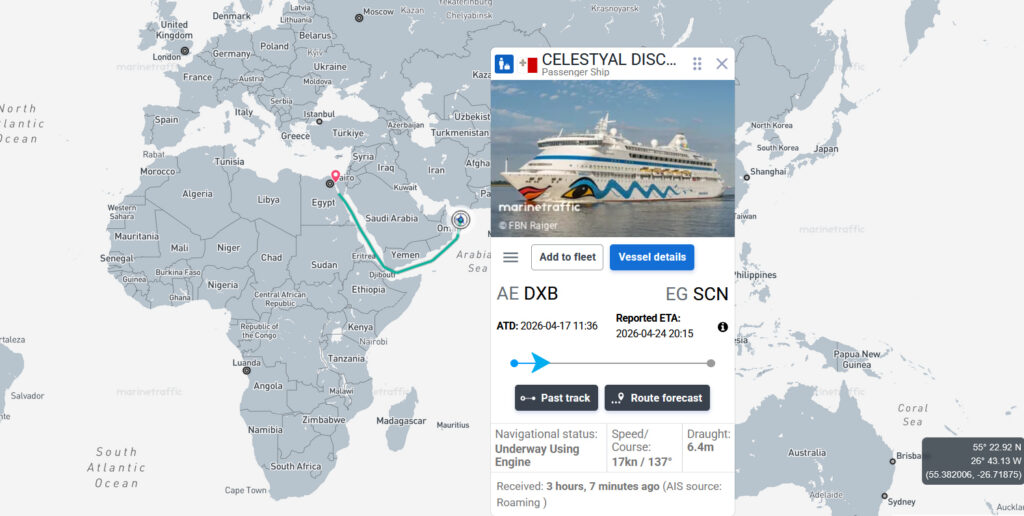Click the vessel's red flag icon
The height and width of the screenshot is (516, 1024).
point(528,64)
